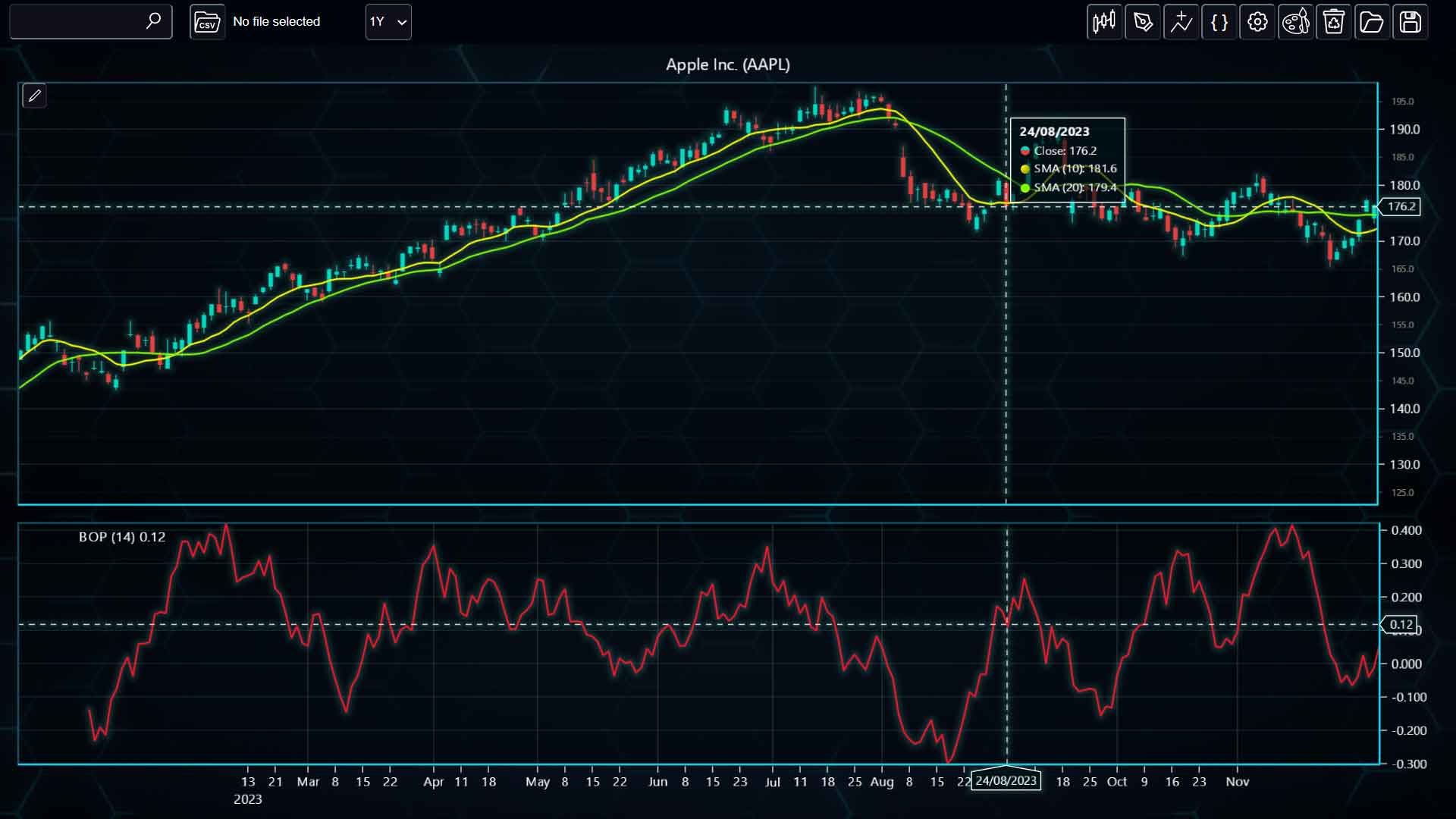The width and height of the screenshot is (1456, 819).
Task: Click the open folder icon
Action: pos(1372,22)
